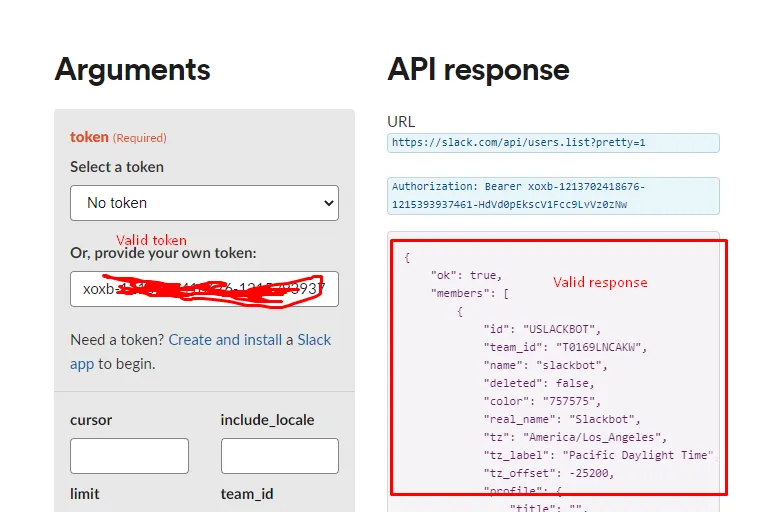Click the 'limit' field label
This screenshot has height=512, width=772.
pyautogui.click(x=85, y=494)
